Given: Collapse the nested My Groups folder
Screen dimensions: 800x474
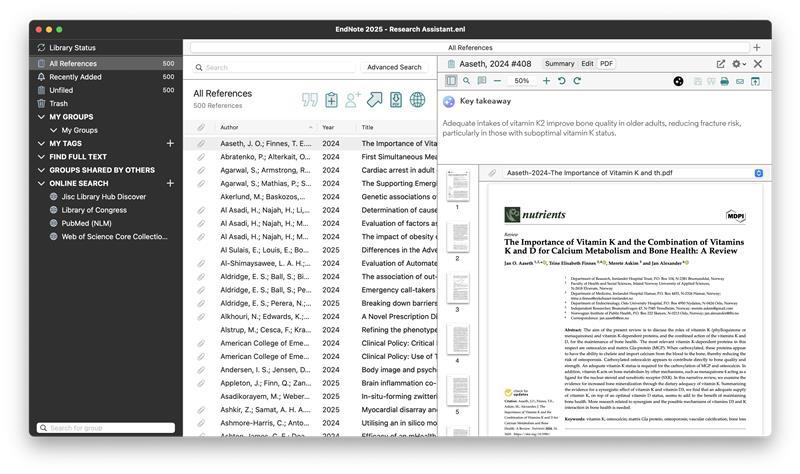Looking at the screenshot, I should (x=54, y=130).
